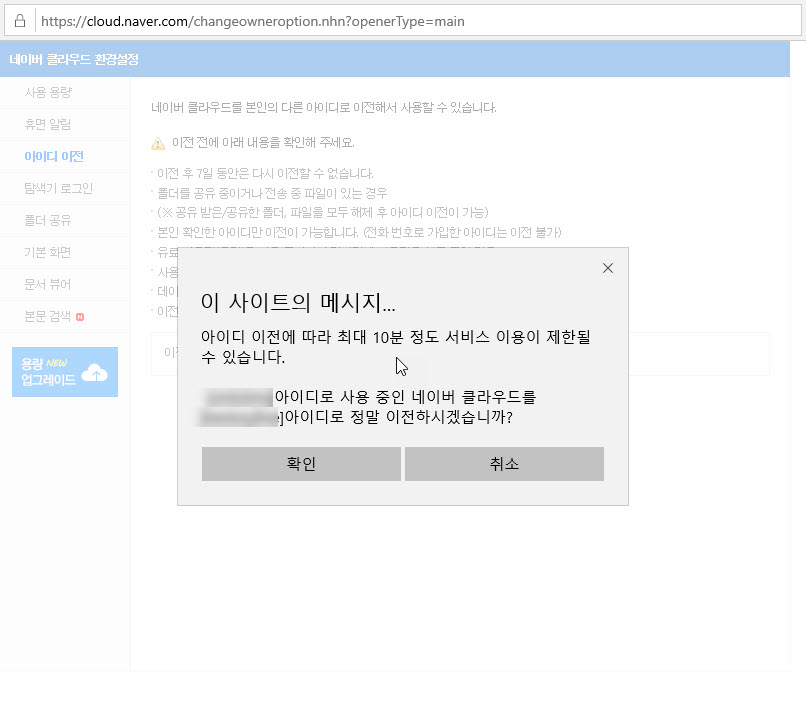Click the line beginning '본인 확인한 아이디만 이전이 가능합니다'

(x=359, y=232)
